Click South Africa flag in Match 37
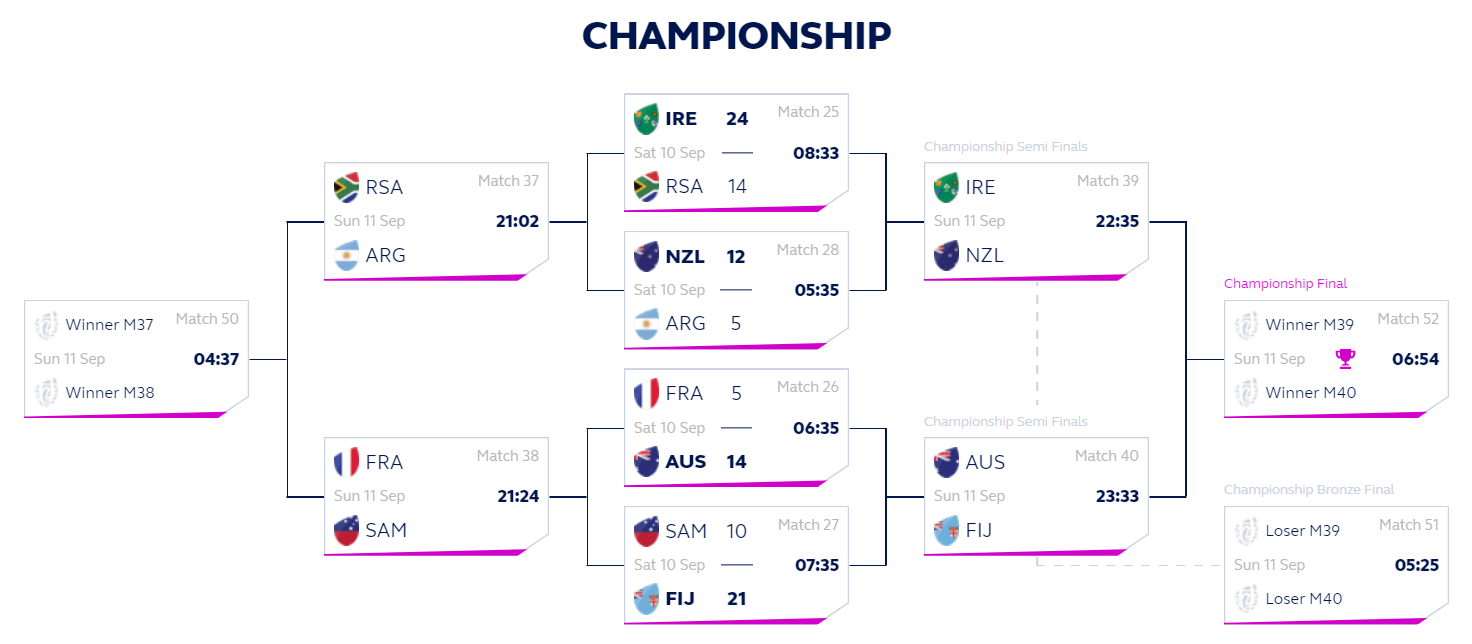 pos(347,188)
